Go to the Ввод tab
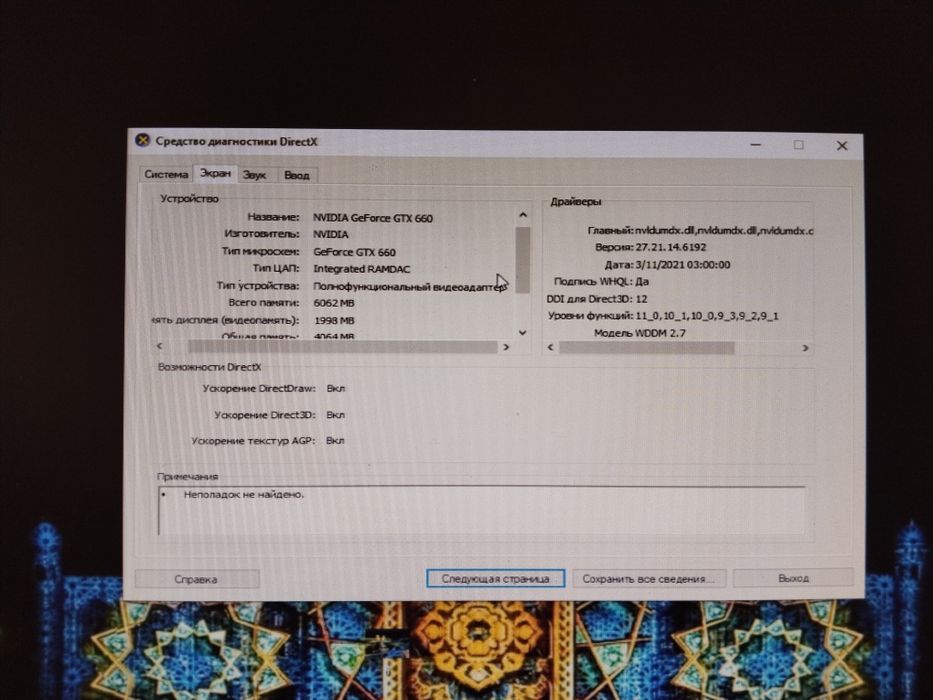Viewport: 933px width, 700px height. pos(296,176)
